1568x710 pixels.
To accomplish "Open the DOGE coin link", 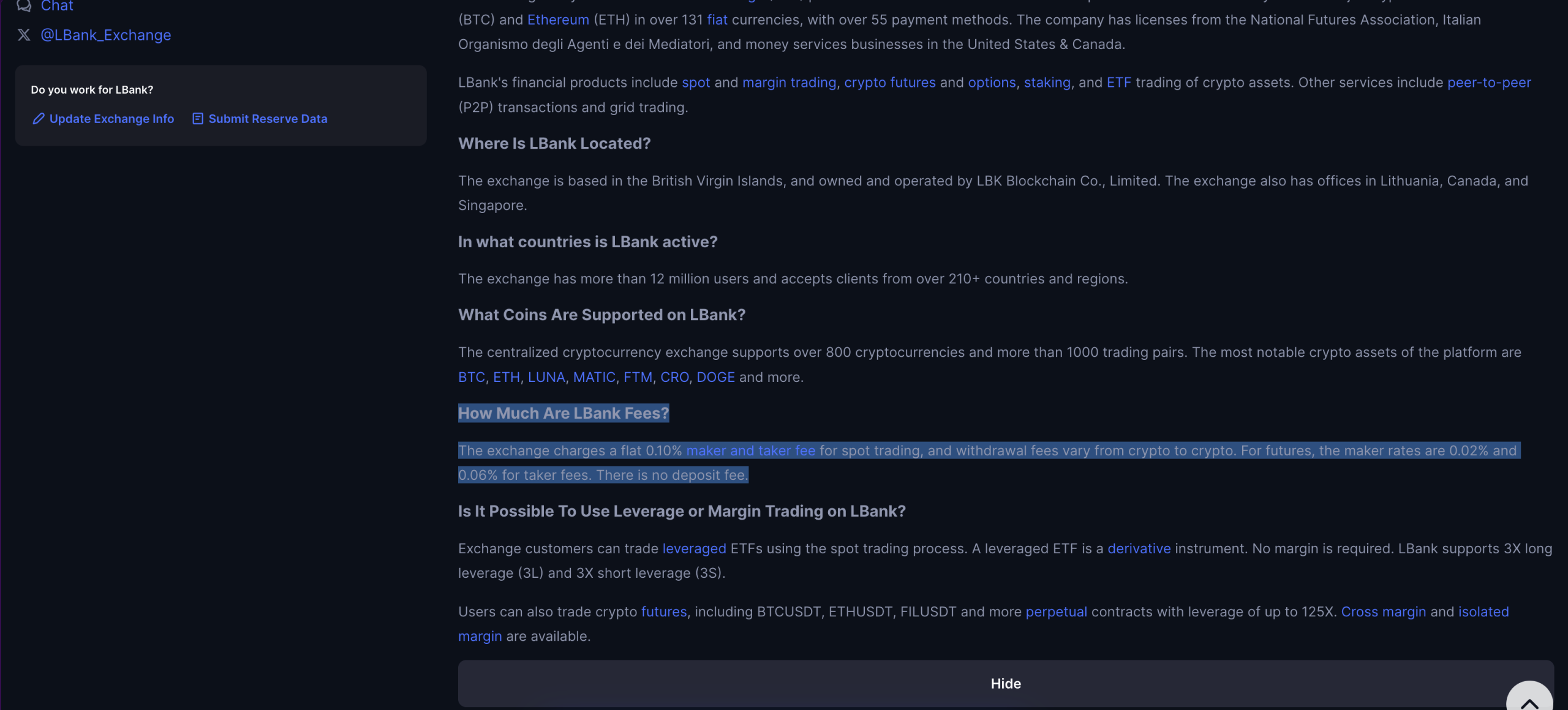I will point(715,377).
